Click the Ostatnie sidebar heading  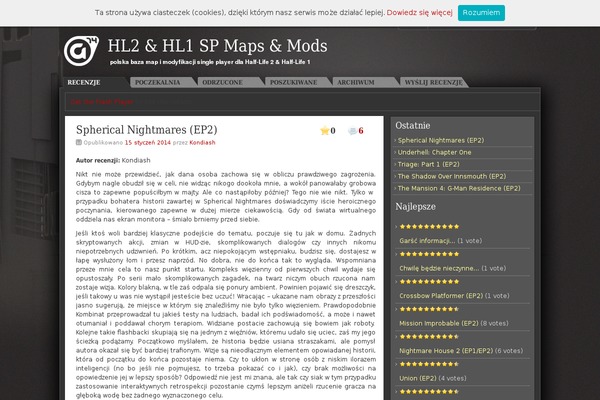tap(412, 126)
